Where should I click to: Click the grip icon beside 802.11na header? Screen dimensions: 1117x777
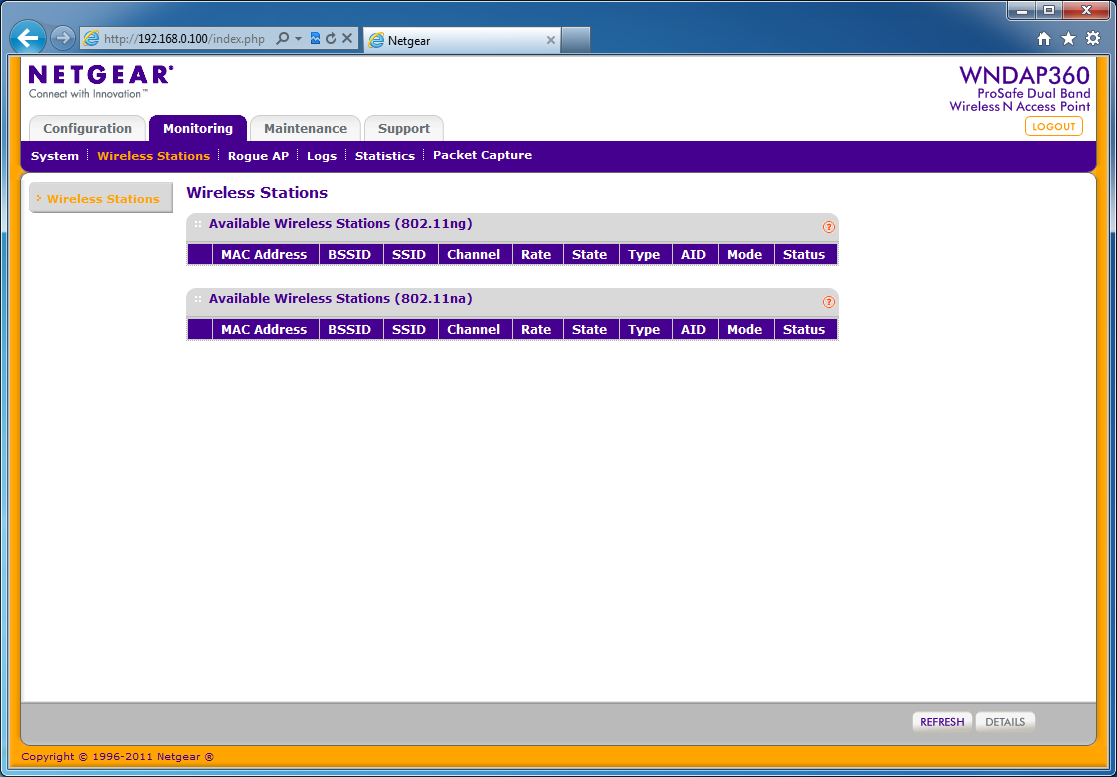coord(198,298)
